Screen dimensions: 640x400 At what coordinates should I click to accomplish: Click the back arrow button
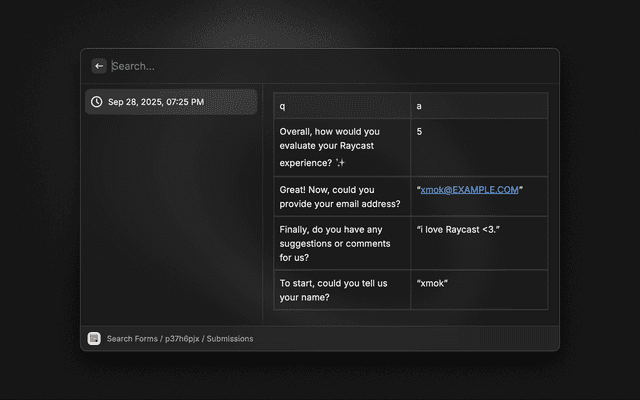pos(99,66)
